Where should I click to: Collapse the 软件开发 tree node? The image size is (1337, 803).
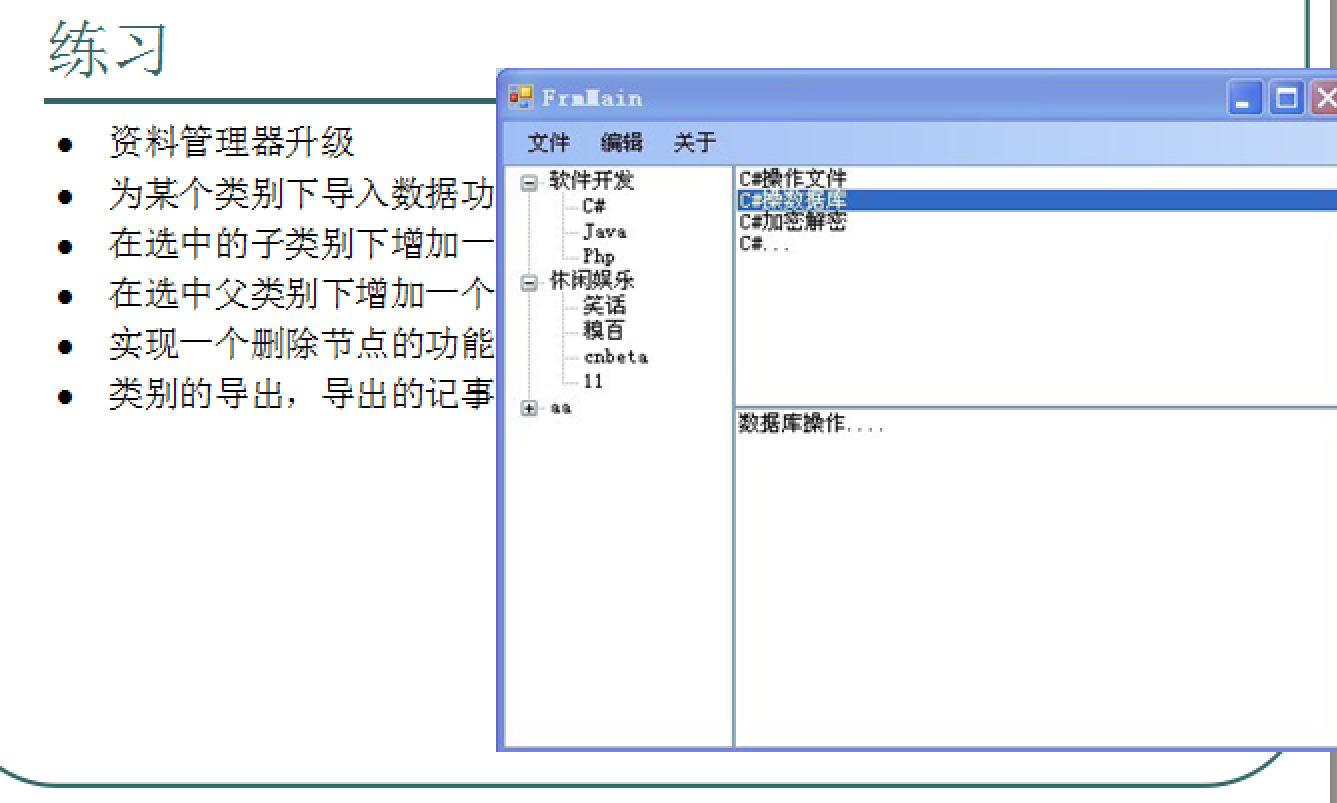(x=529, y=182)
